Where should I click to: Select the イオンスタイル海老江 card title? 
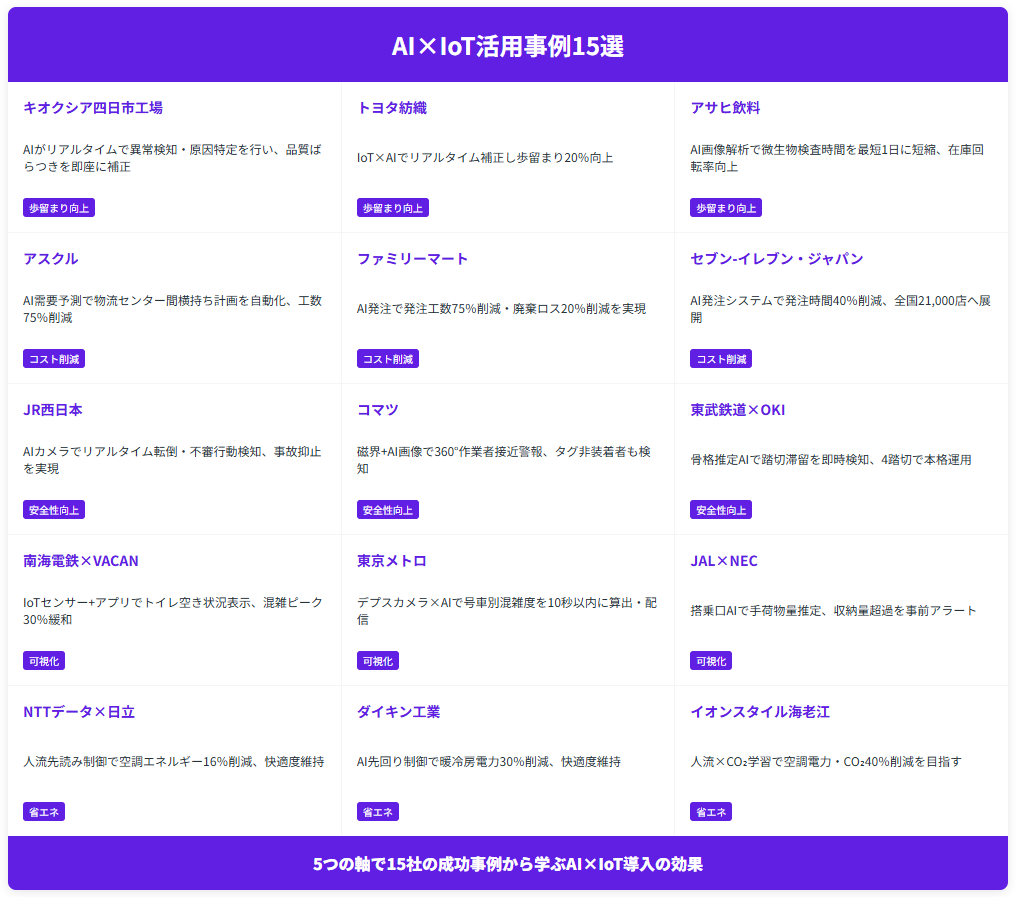click(759, 712)
